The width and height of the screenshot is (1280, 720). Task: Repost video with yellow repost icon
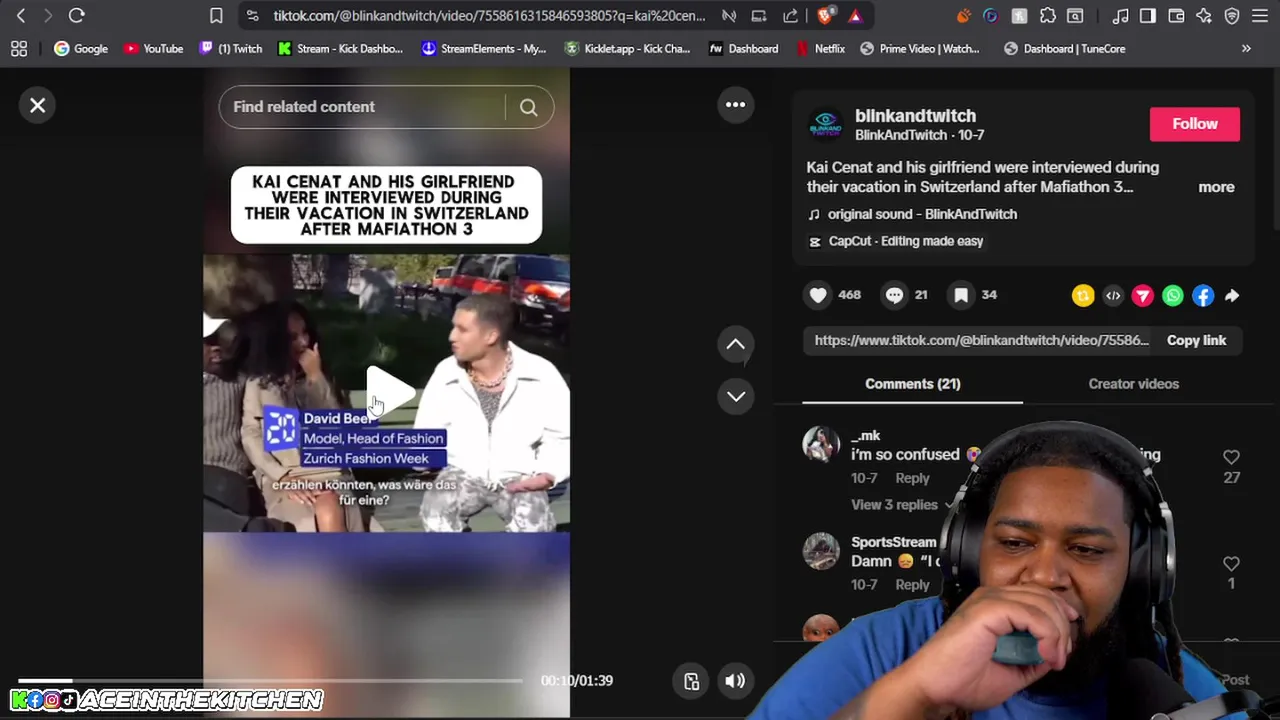(1083, 296)
